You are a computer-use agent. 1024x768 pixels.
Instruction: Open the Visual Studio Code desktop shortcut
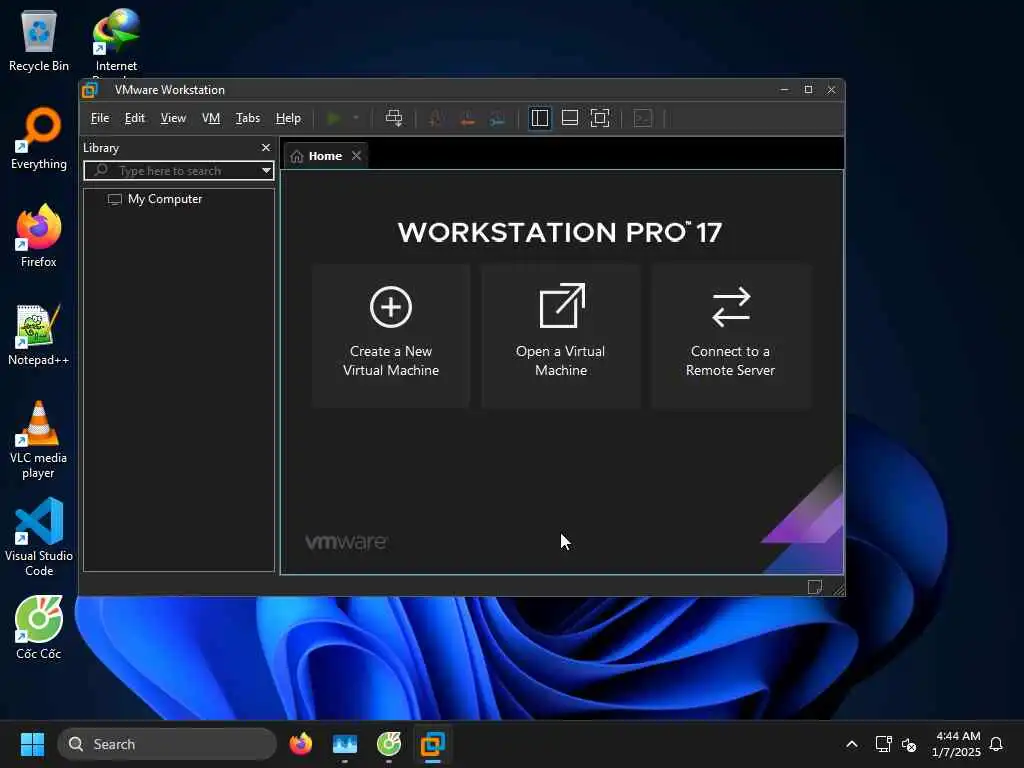click(x=39, y=537)
